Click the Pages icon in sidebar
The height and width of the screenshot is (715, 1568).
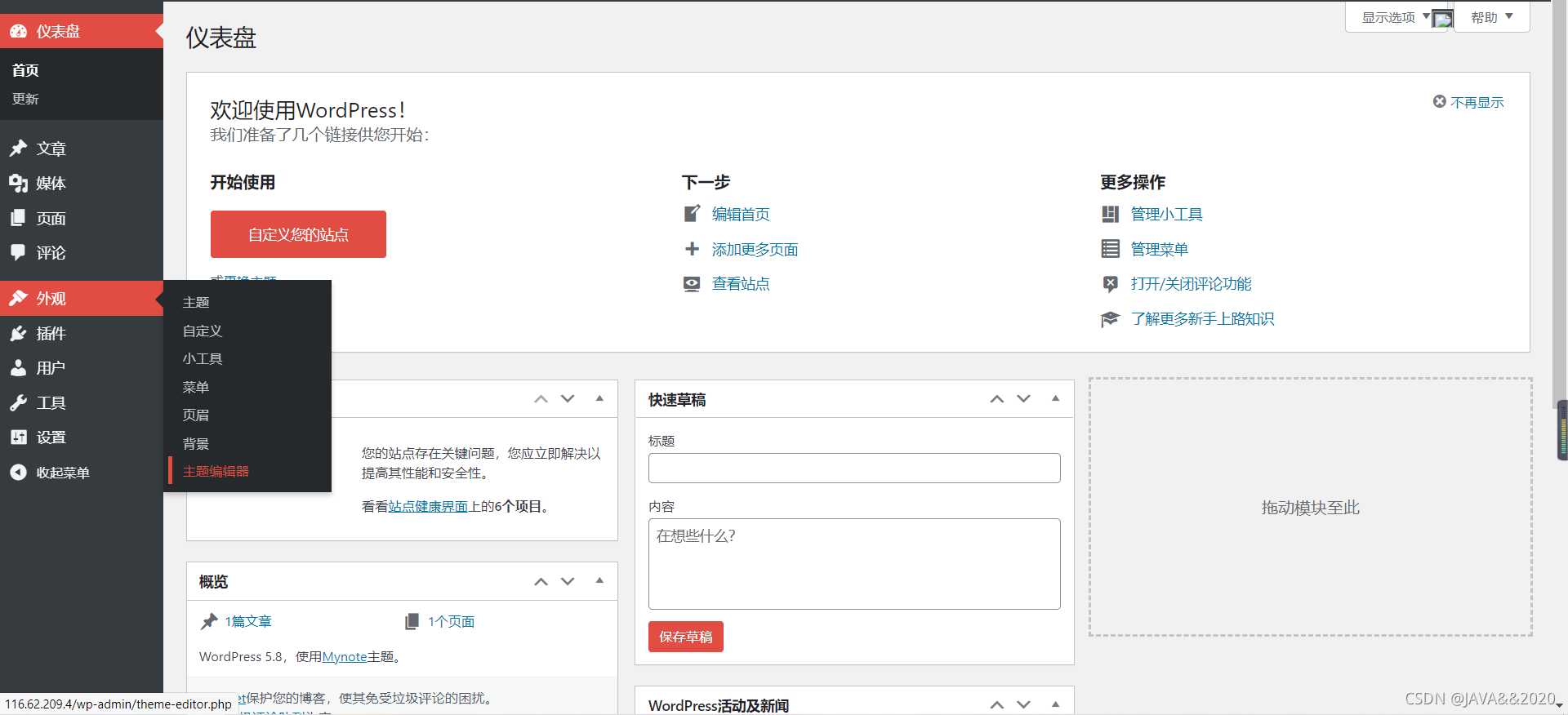19,218
